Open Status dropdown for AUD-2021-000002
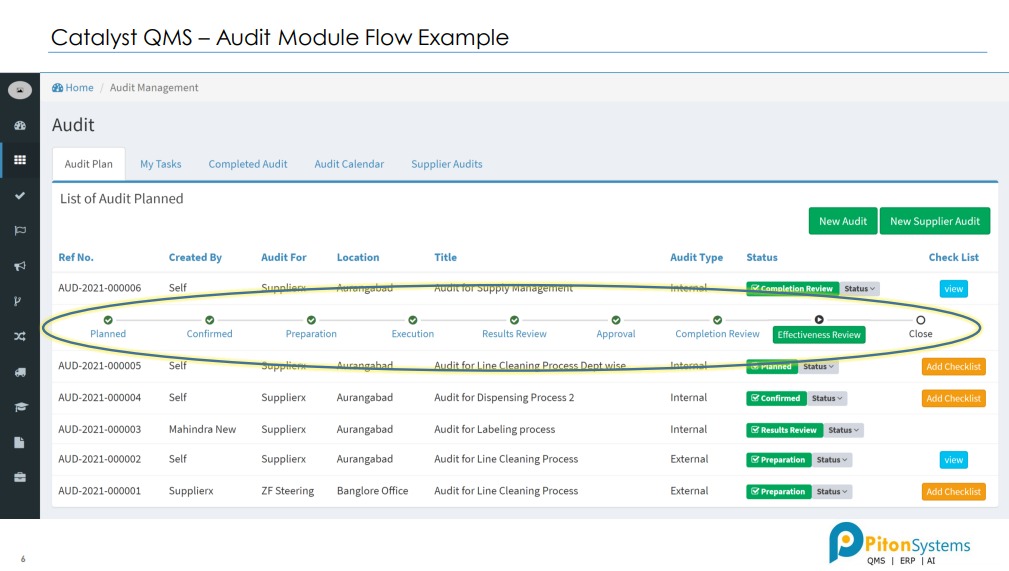Image resolution: width=1009 pixels, height=571 pixels. tap(832, 460)
